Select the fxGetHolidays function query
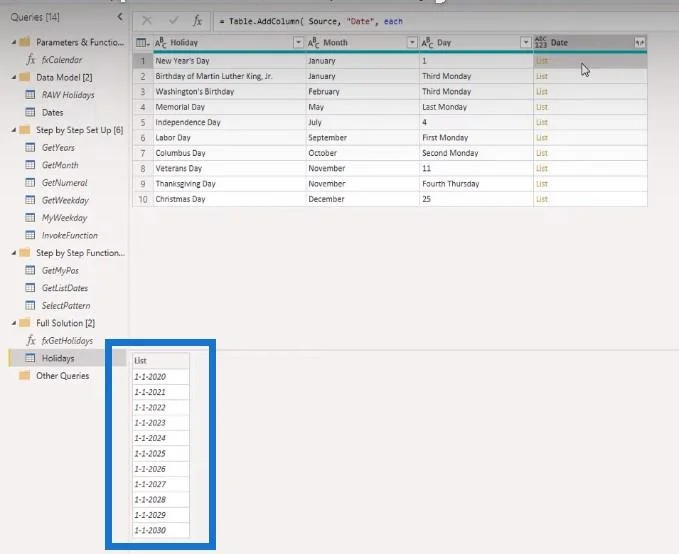 point(67,341)
